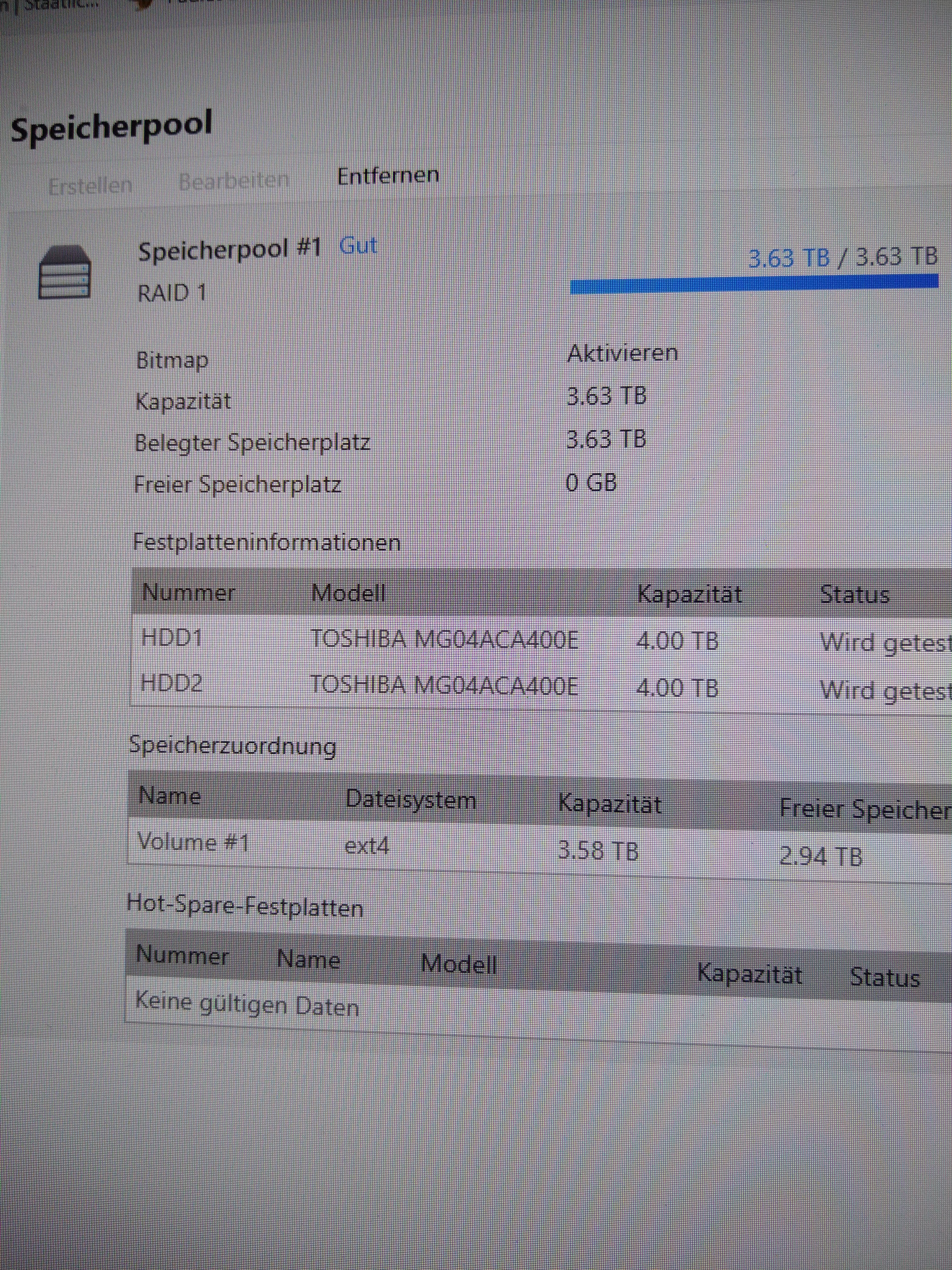Click the Entfernen button
This screenshot has width=952, height=1270.
[388, 176]
